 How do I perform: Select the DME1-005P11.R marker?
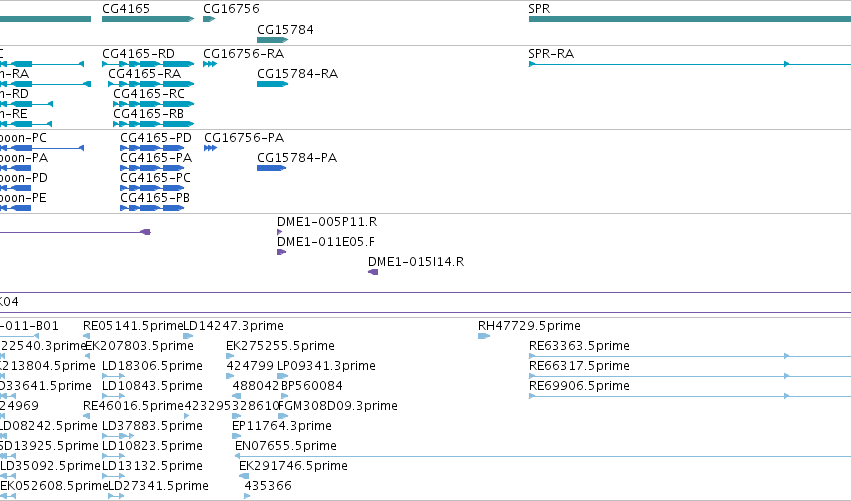[x=280, y=232]
